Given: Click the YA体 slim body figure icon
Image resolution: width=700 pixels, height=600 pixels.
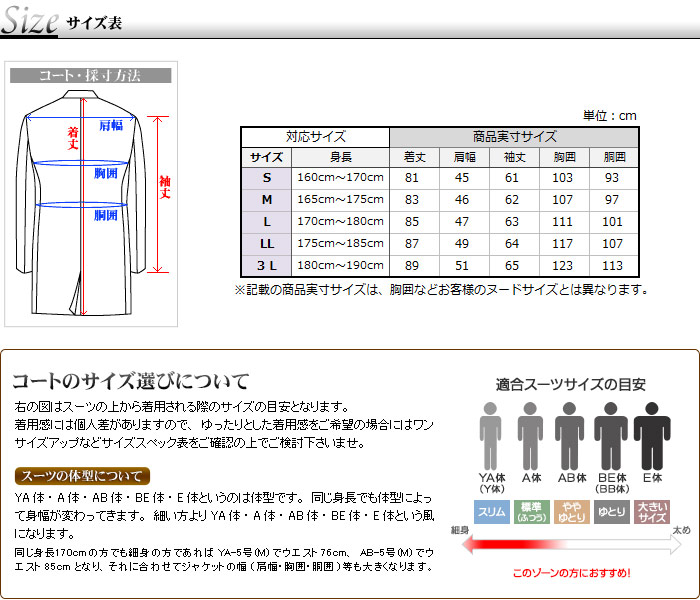Looking at the screenshot, I should point(490,436).
